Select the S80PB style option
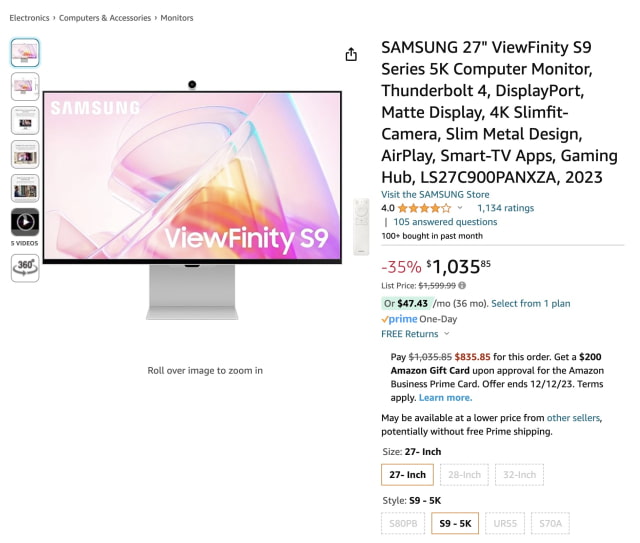The width and height of the screenshot is (640, 543). click(403, 523)
